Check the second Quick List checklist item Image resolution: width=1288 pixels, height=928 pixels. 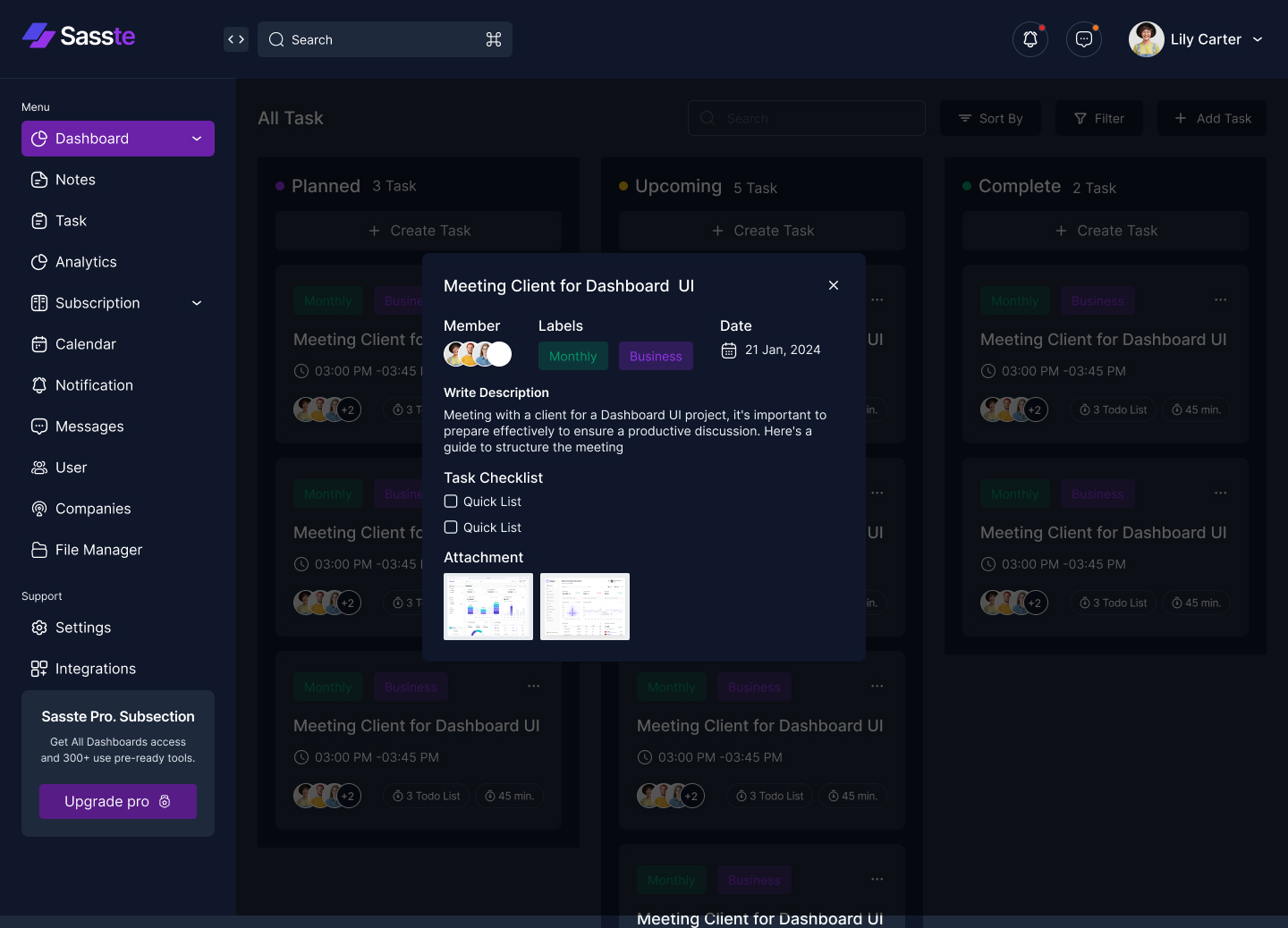(450, 527)
